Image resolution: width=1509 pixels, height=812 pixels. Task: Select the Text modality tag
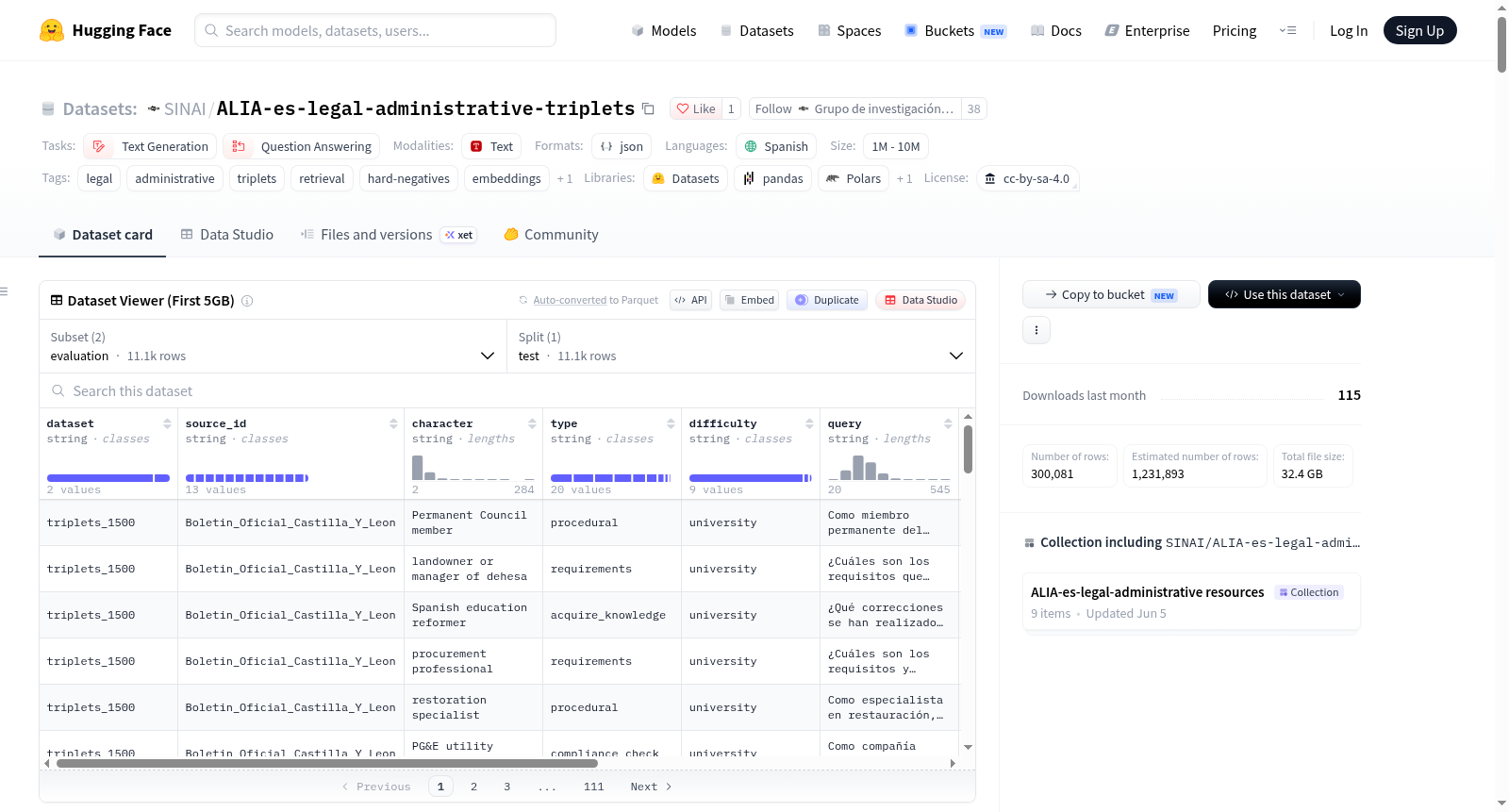point(491,146)
